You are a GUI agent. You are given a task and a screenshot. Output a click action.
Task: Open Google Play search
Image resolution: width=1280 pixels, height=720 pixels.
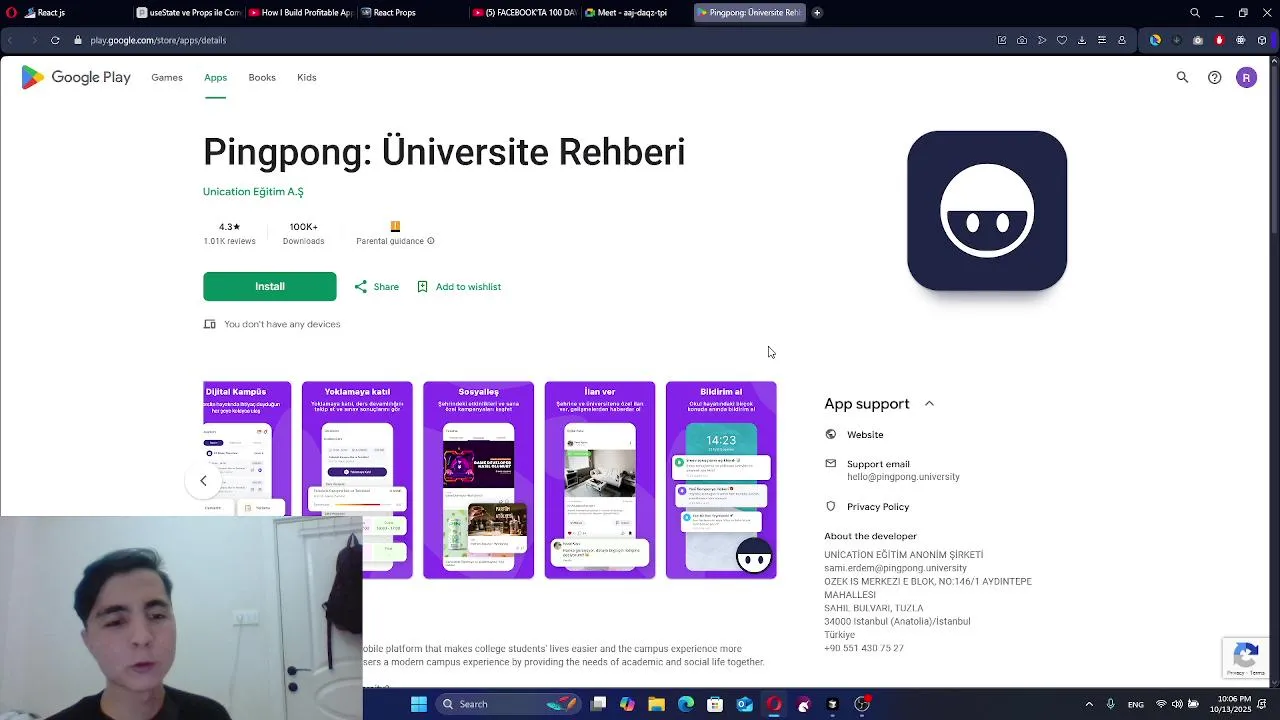coord(1182,77)
